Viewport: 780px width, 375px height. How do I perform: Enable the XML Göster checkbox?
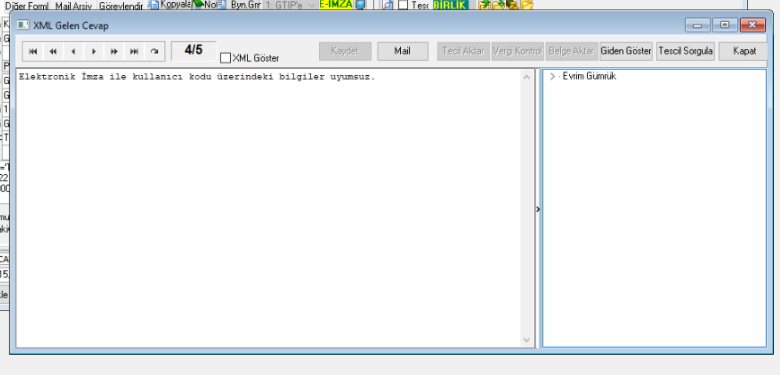(225, 58)
